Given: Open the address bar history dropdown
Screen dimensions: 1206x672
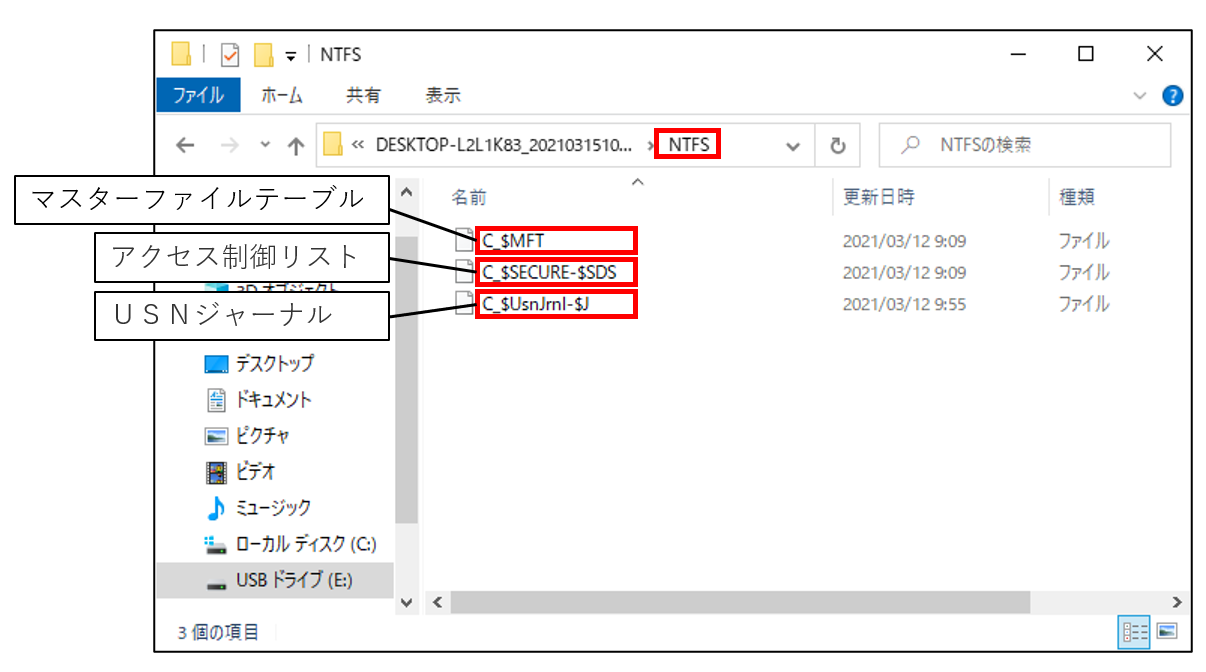Looking at the screenshot, I should point(793,146).
